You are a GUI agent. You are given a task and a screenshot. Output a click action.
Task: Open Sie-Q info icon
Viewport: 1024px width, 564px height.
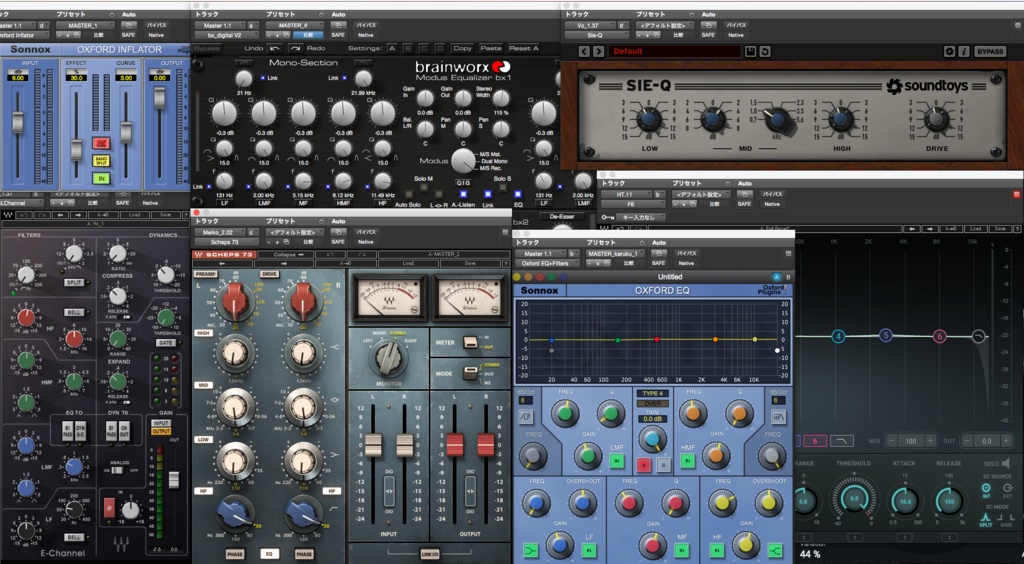coord(964,52)
